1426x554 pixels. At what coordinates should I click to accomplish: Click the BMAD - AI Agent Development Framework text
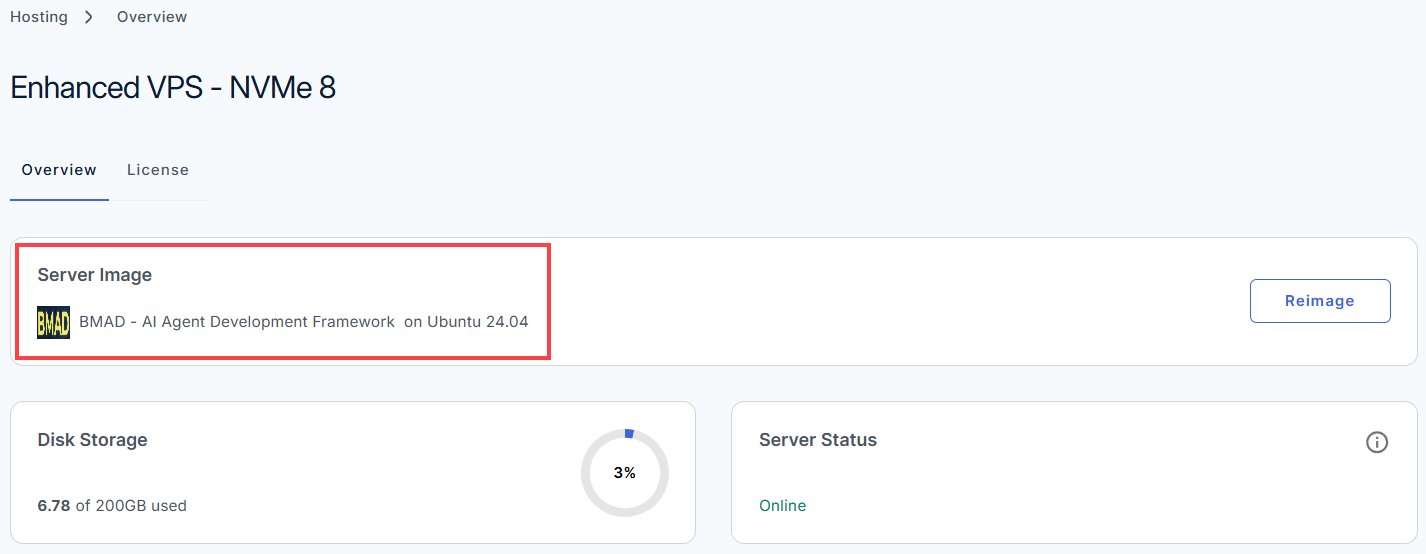pyautogui.click(x=237, y=322)
